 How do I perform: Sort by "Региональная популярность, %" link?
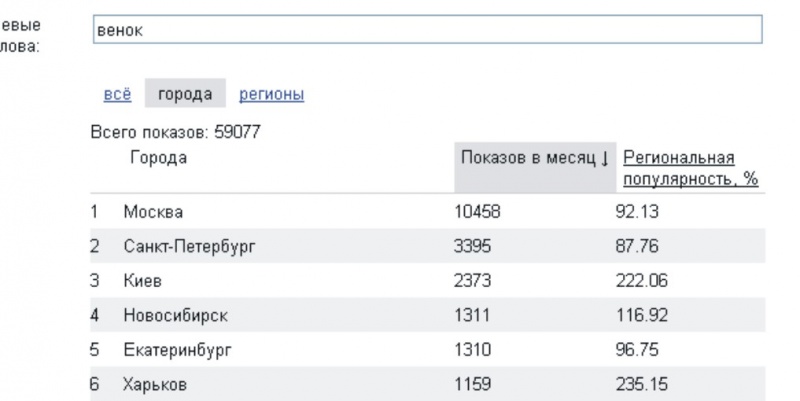tap(690, 168)
